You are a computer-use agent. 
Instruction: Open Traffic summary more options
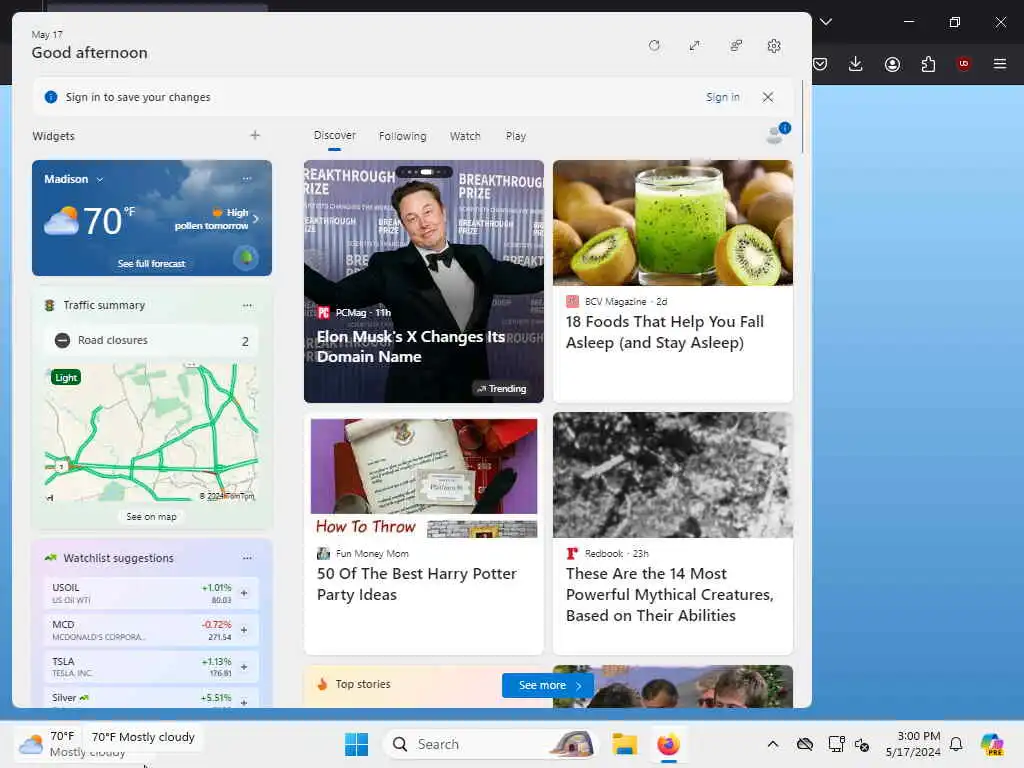(x=247, y=305)
